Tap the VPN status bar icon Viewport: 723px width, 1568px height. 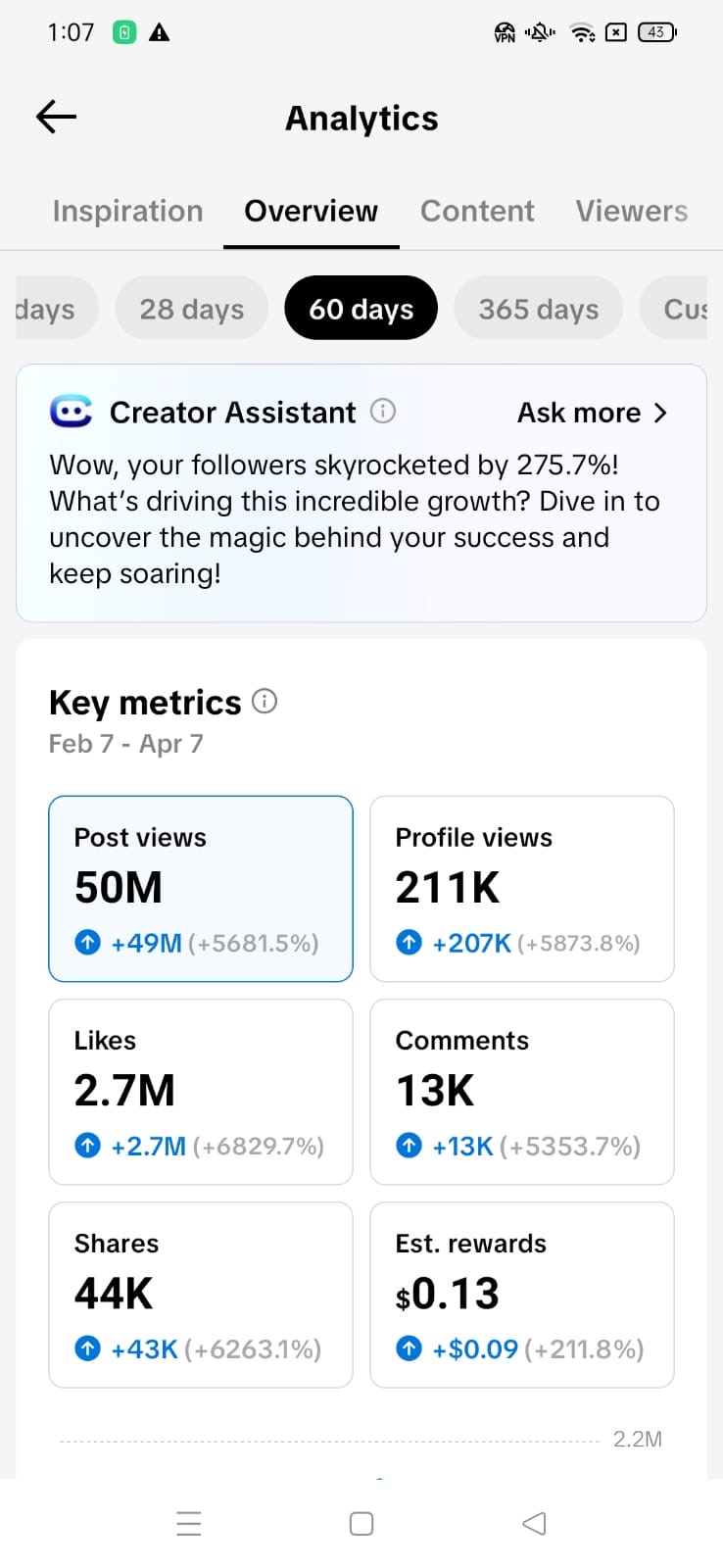[x=505, y=32]
